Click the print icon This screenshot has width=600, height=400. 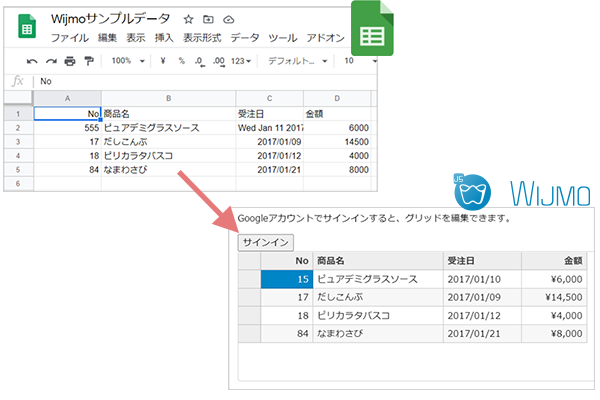point(70,61)
